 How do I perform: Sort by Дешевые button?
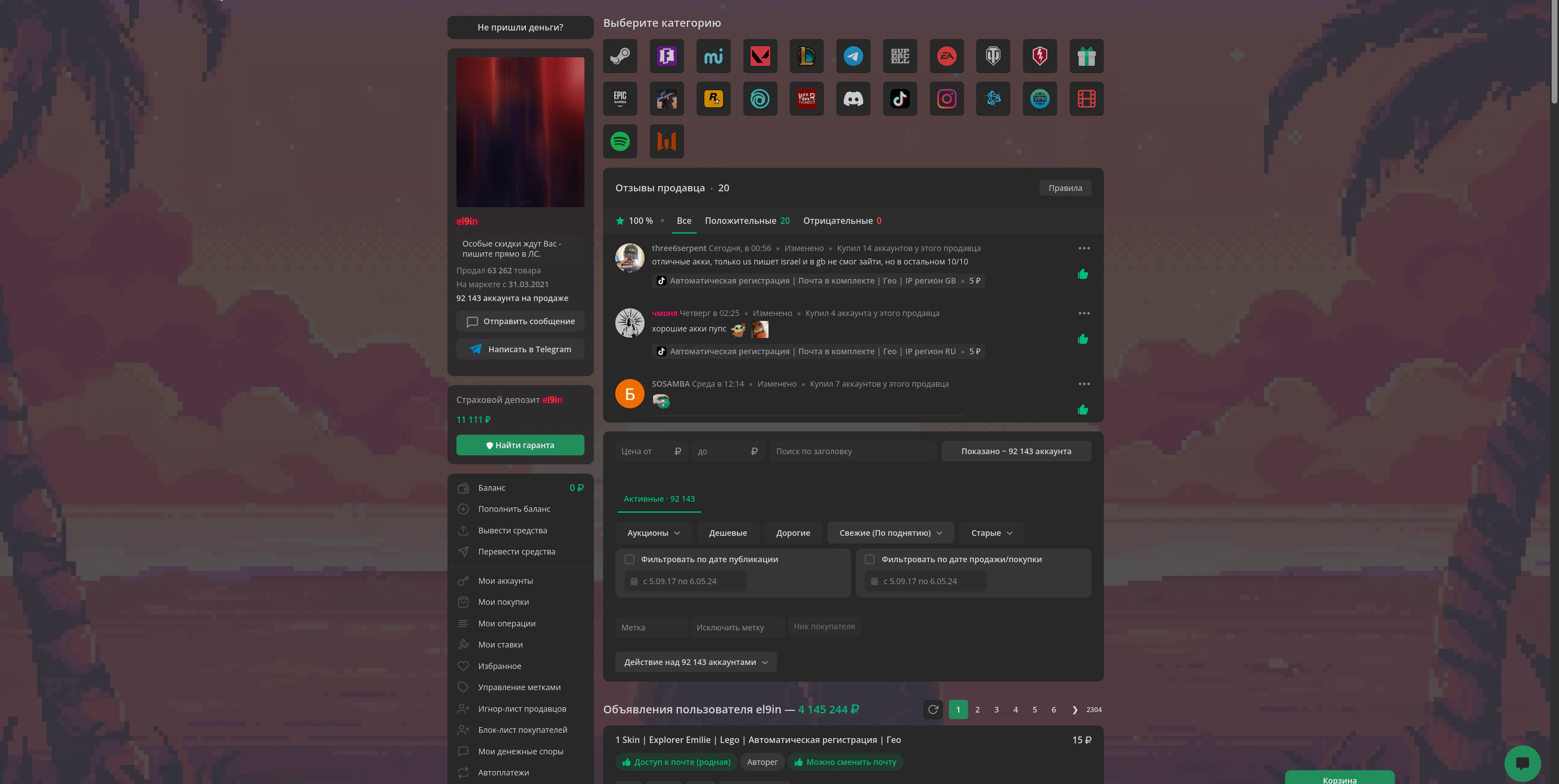point(727,533)
